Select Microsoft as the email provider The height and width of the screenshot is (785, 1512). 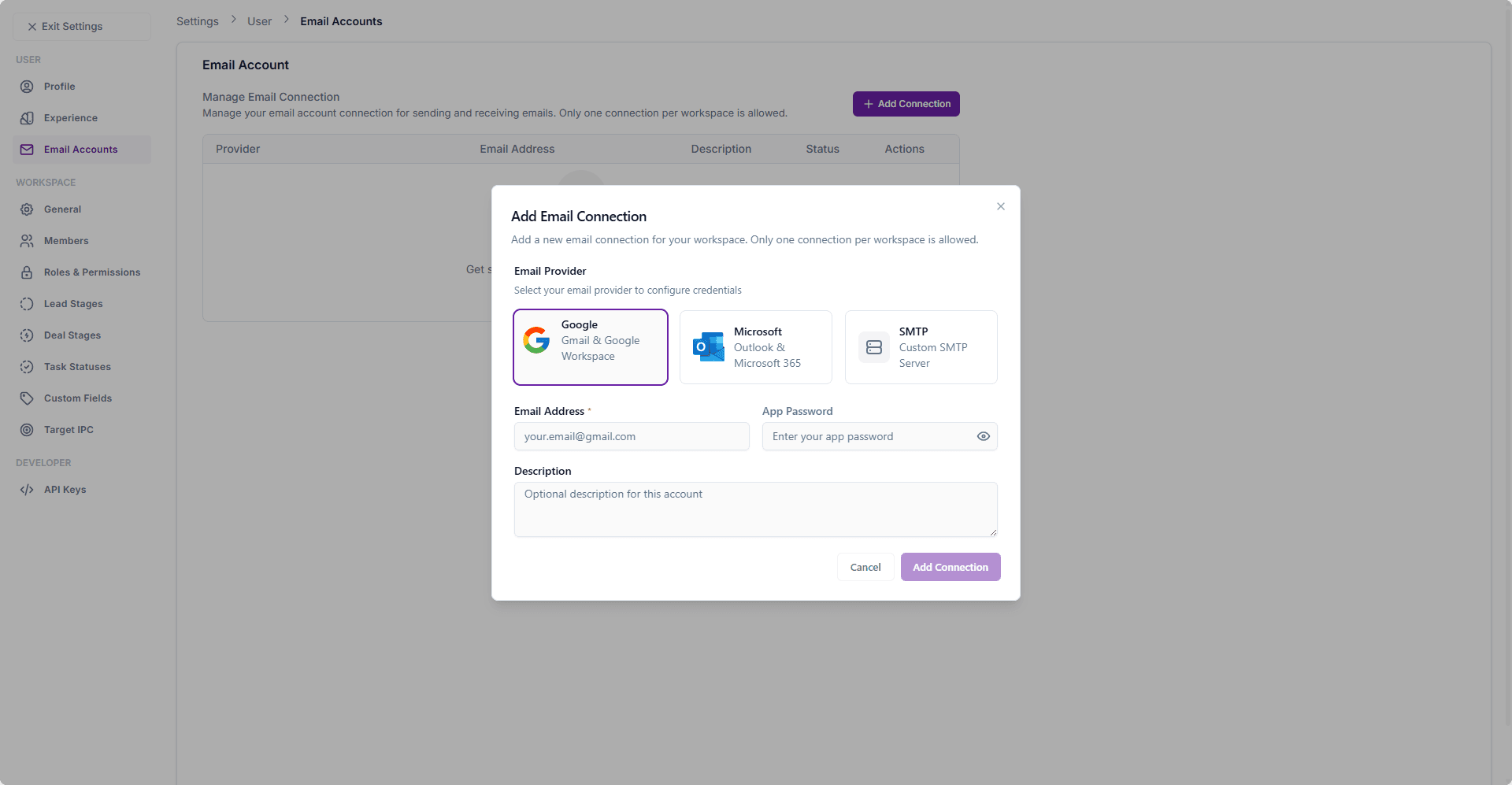(x=755, y=347)
